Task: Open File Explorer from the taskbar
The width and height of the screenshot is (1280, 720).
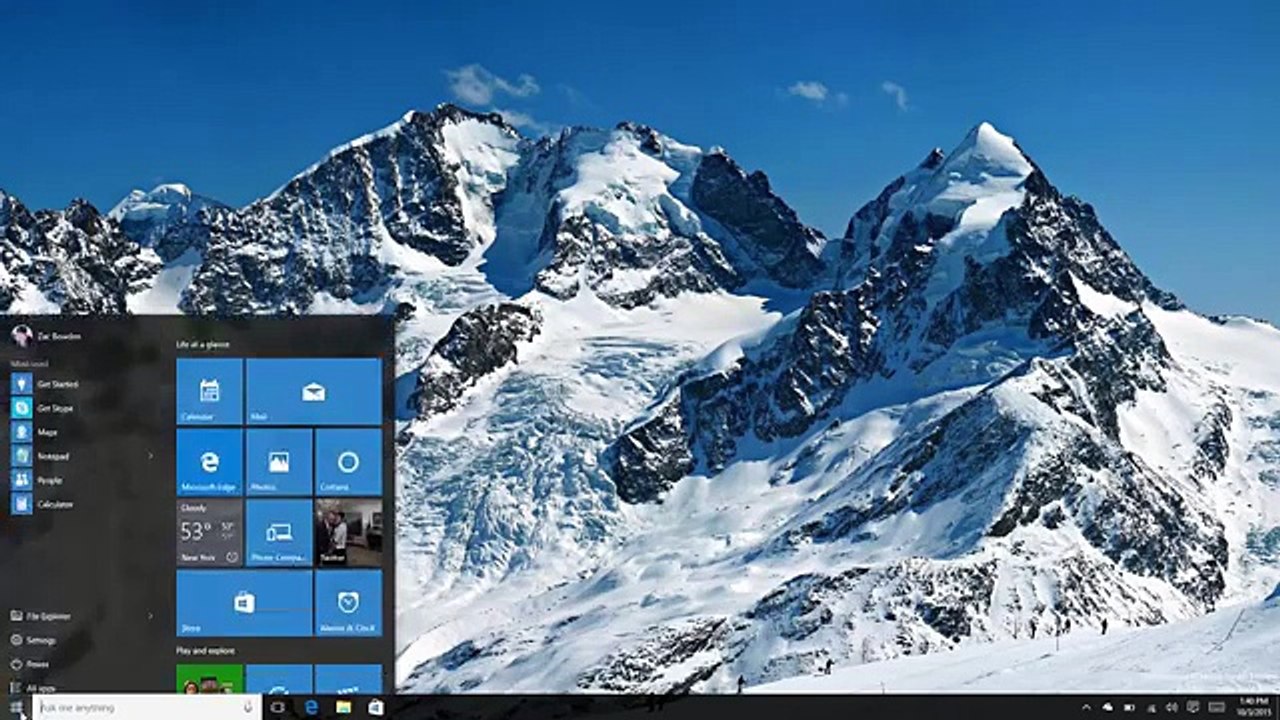Action: pos(343,707)
